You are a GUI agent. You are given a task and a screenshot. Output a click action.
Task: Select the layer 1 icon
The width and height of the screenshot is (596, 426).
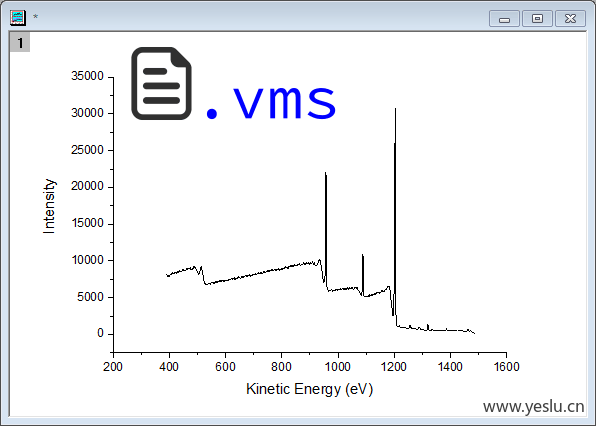click(x=20, y=42)
